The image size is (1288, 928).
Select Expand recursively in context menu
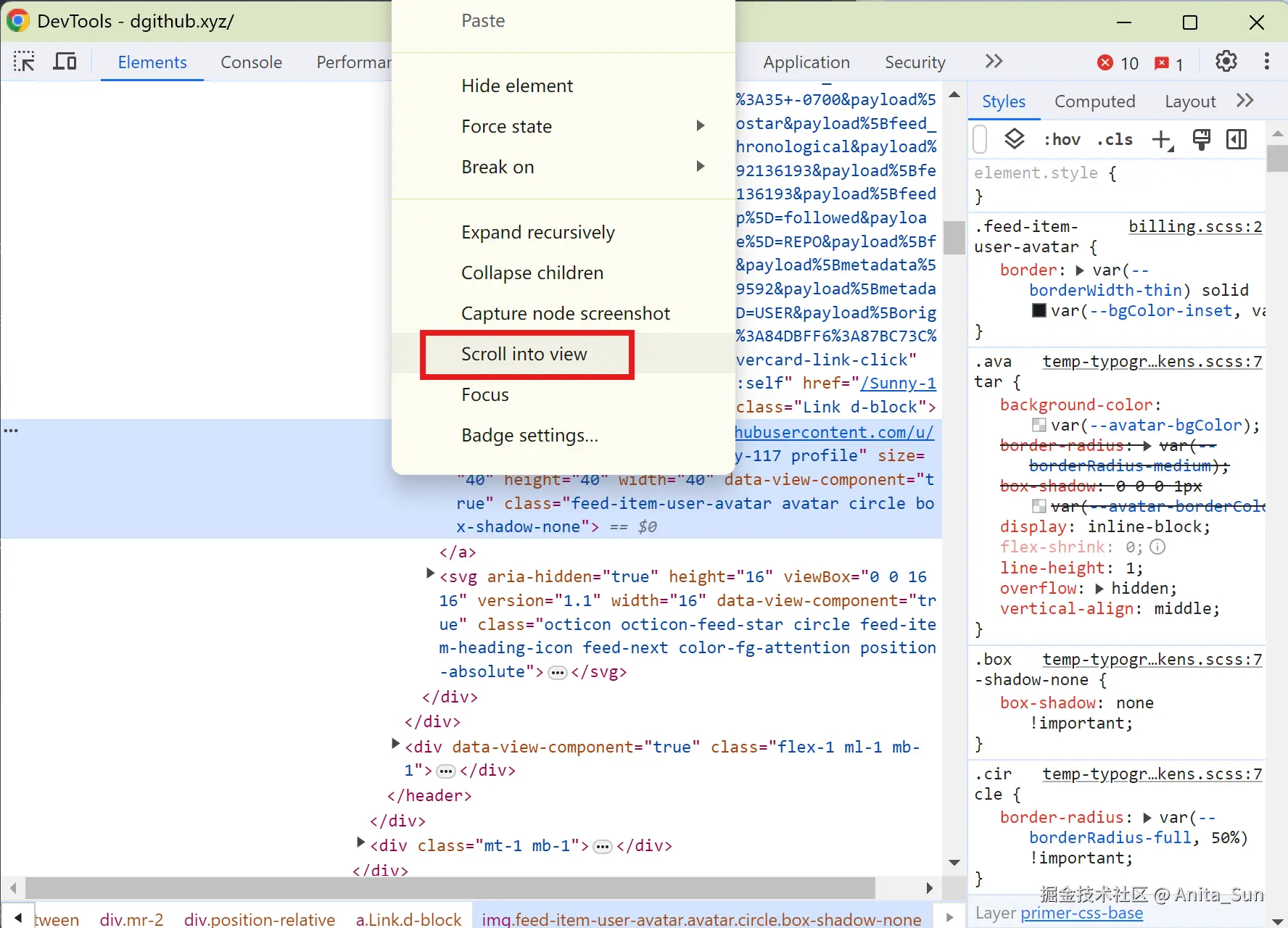click(x=563, y=232)
